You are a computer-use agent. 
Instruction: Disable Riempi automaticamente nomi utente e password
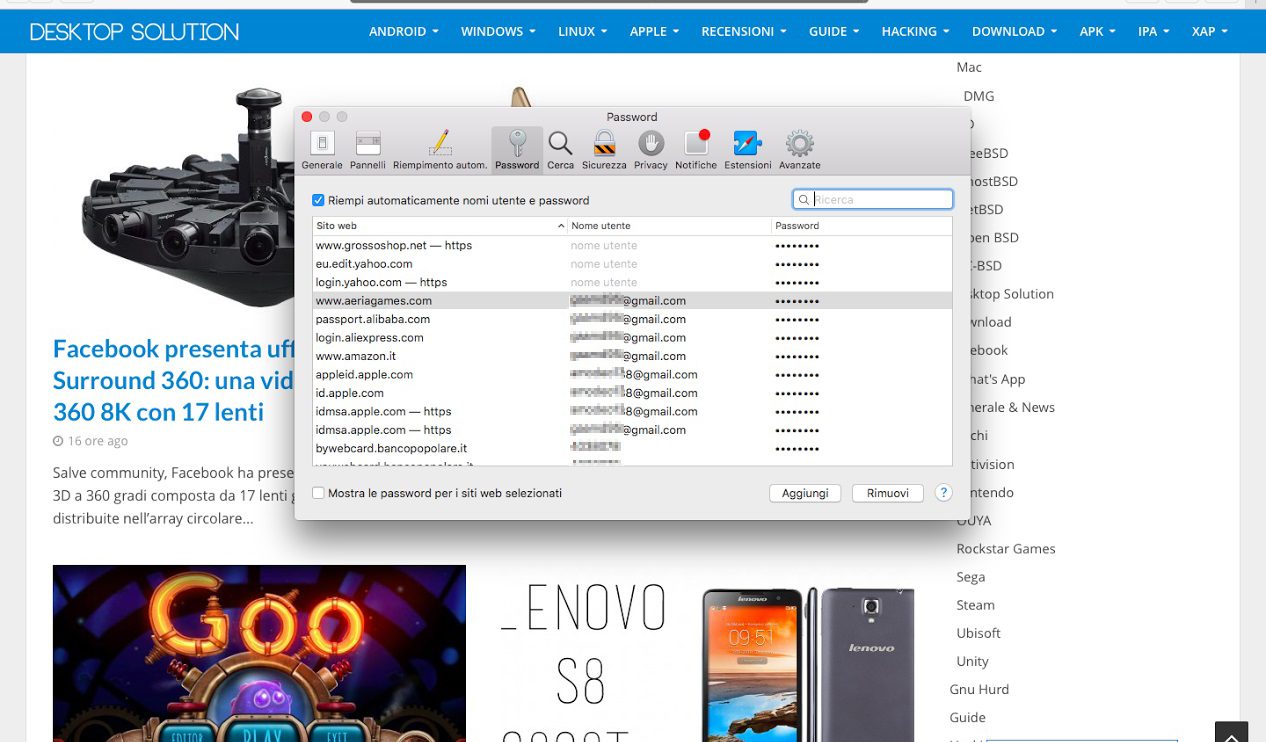(x=319, y=200)
